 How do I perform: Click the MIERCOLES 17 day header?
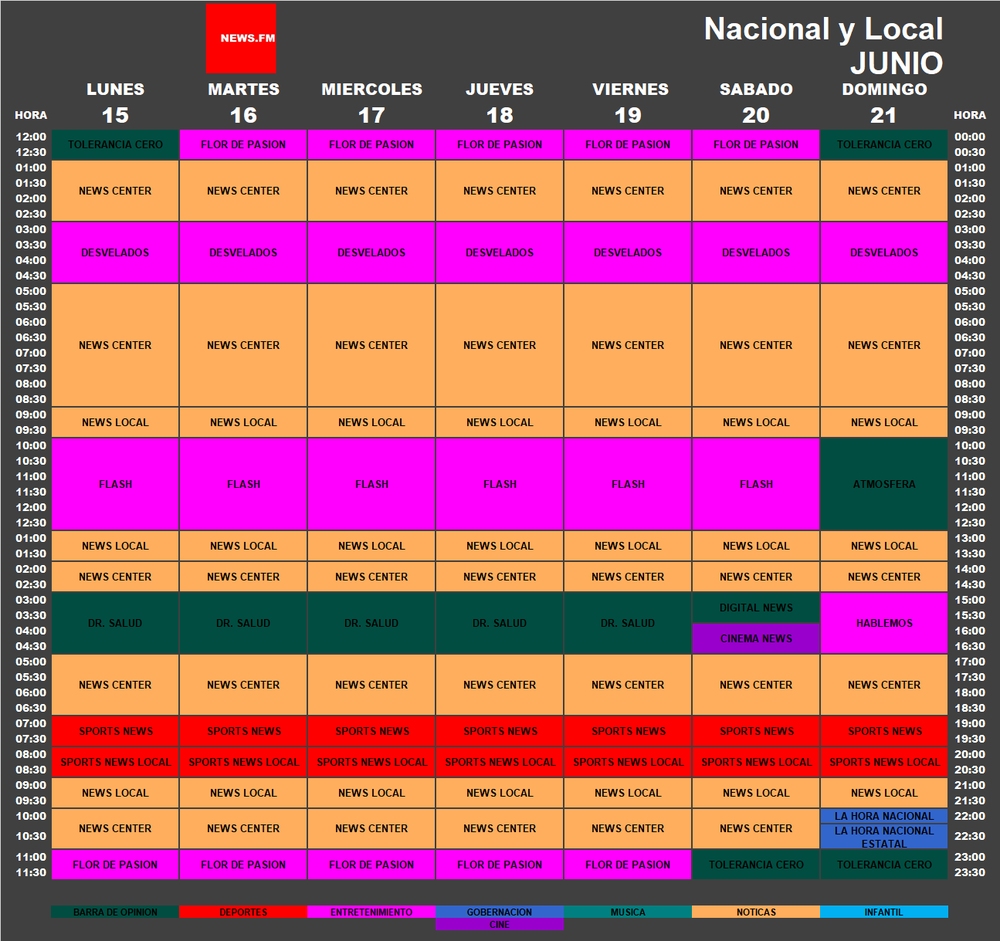tap(371, 98)
